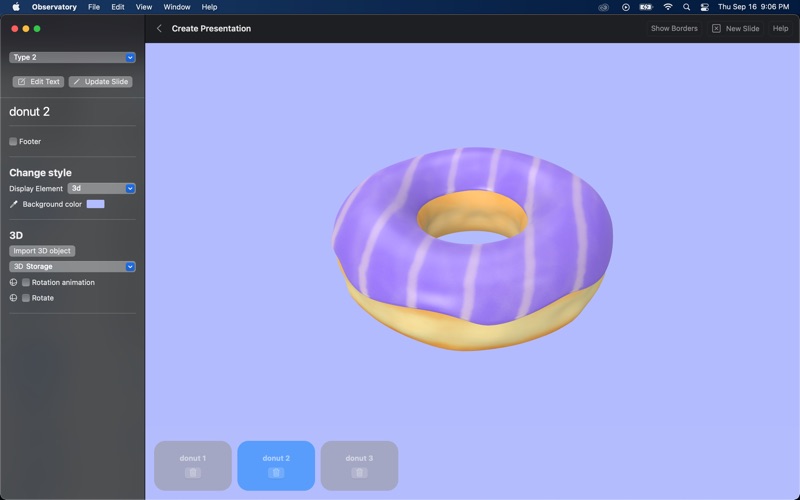Select the donut 3 slide thumbnail
800x500 pixels.
coord(359,465)
